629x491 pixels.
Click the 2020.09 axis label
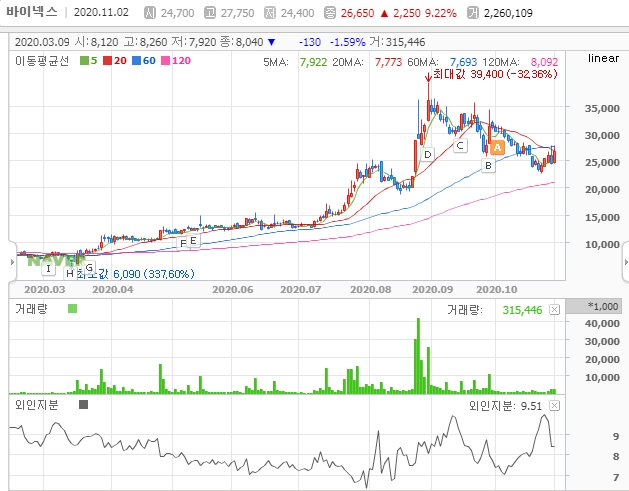coord(433,290)
